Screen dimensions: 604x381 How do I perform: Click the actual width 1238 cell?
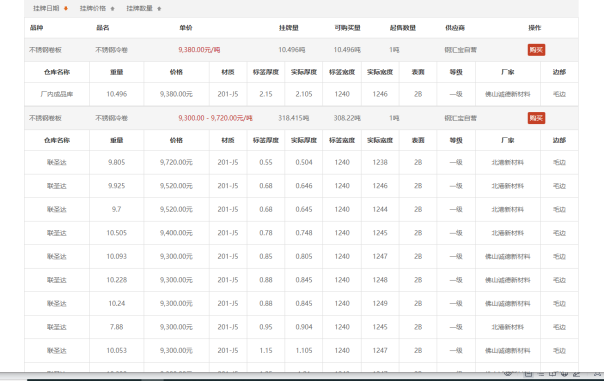[x=380, y=162]
